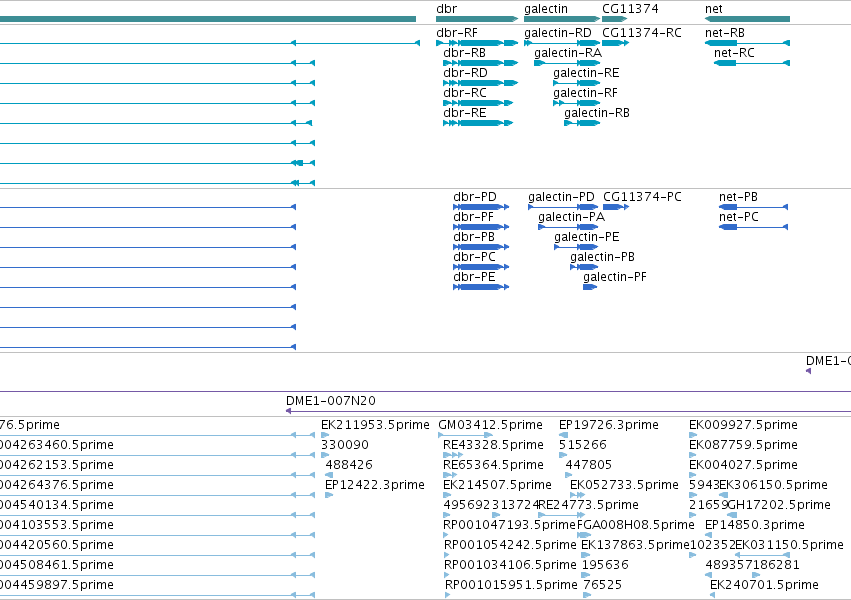The height and width of the screenshot is (600, 851).
Task: Open the CG11374-PC protein label
Action: pos(643,196)
